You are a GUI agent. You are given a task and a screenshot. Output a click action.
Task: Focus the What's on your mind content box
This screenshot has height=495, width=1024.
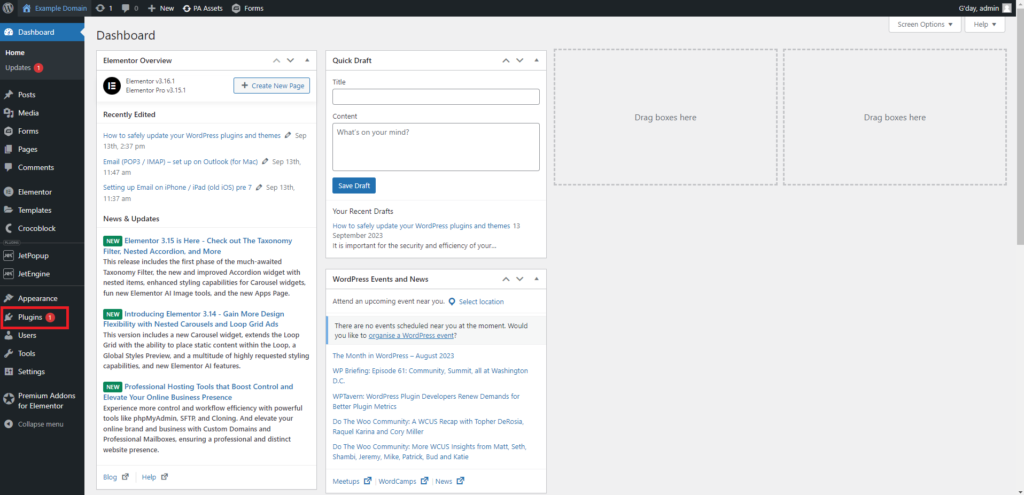point(436,147)
